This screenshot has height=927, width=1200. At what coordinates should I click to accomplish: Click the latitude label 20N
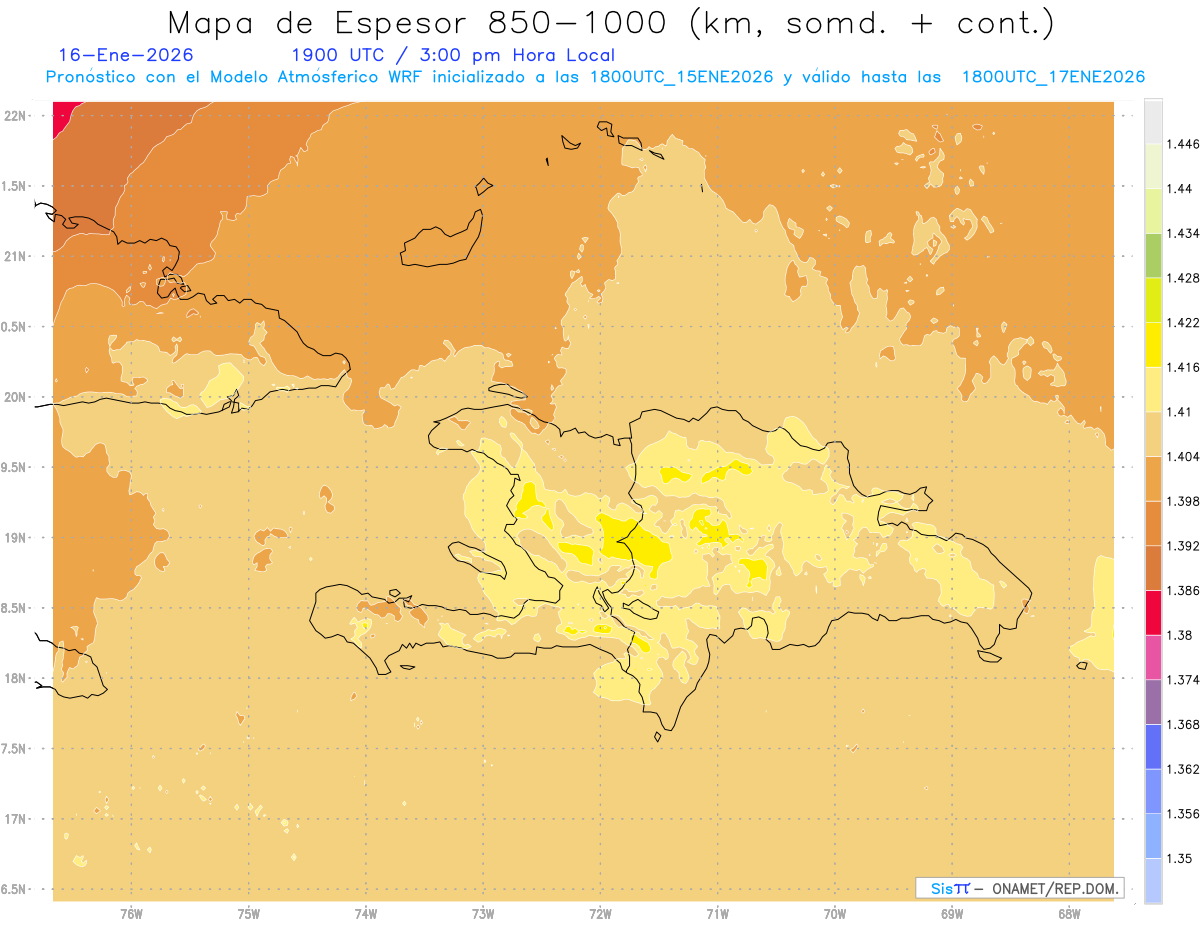tap(15, 397)
